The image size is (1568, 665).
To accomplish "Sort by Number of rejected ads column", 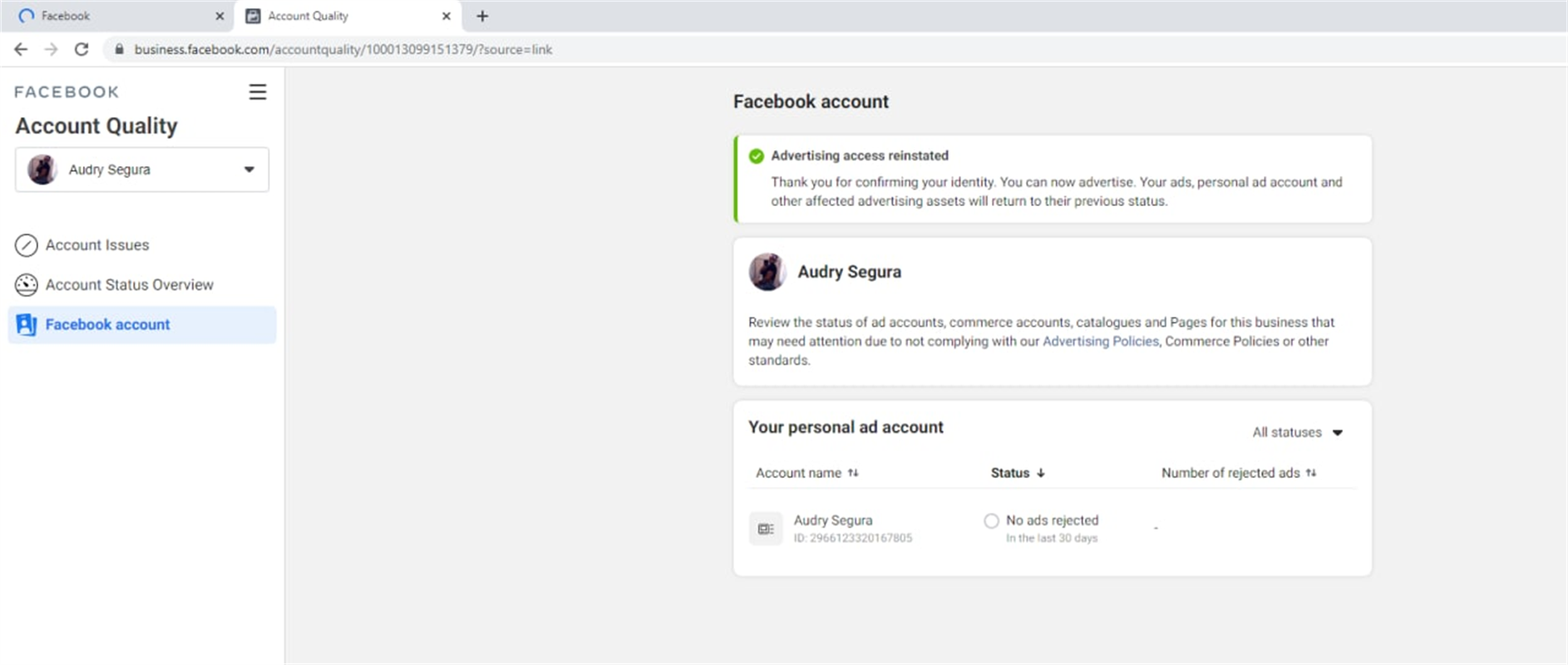I will 1238,473.
